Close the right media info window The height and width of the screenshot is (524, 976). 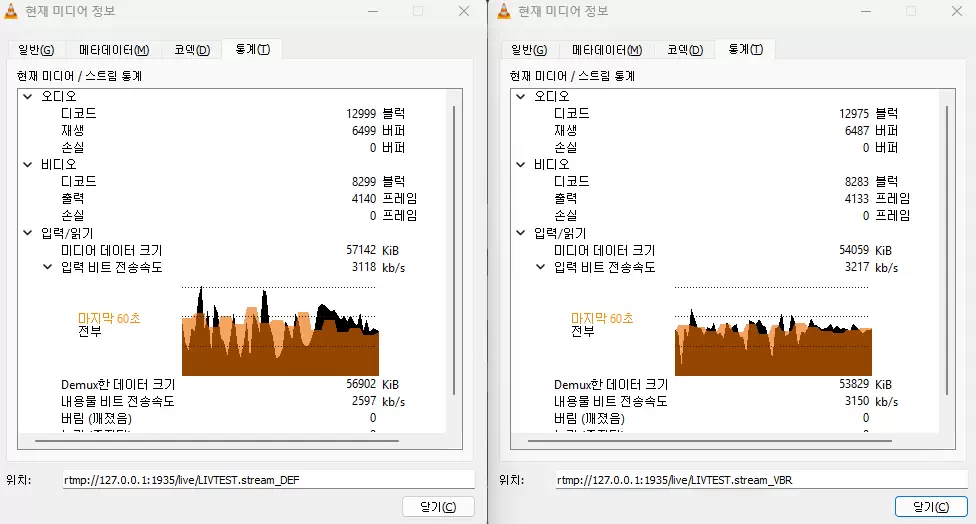[957, 11]
